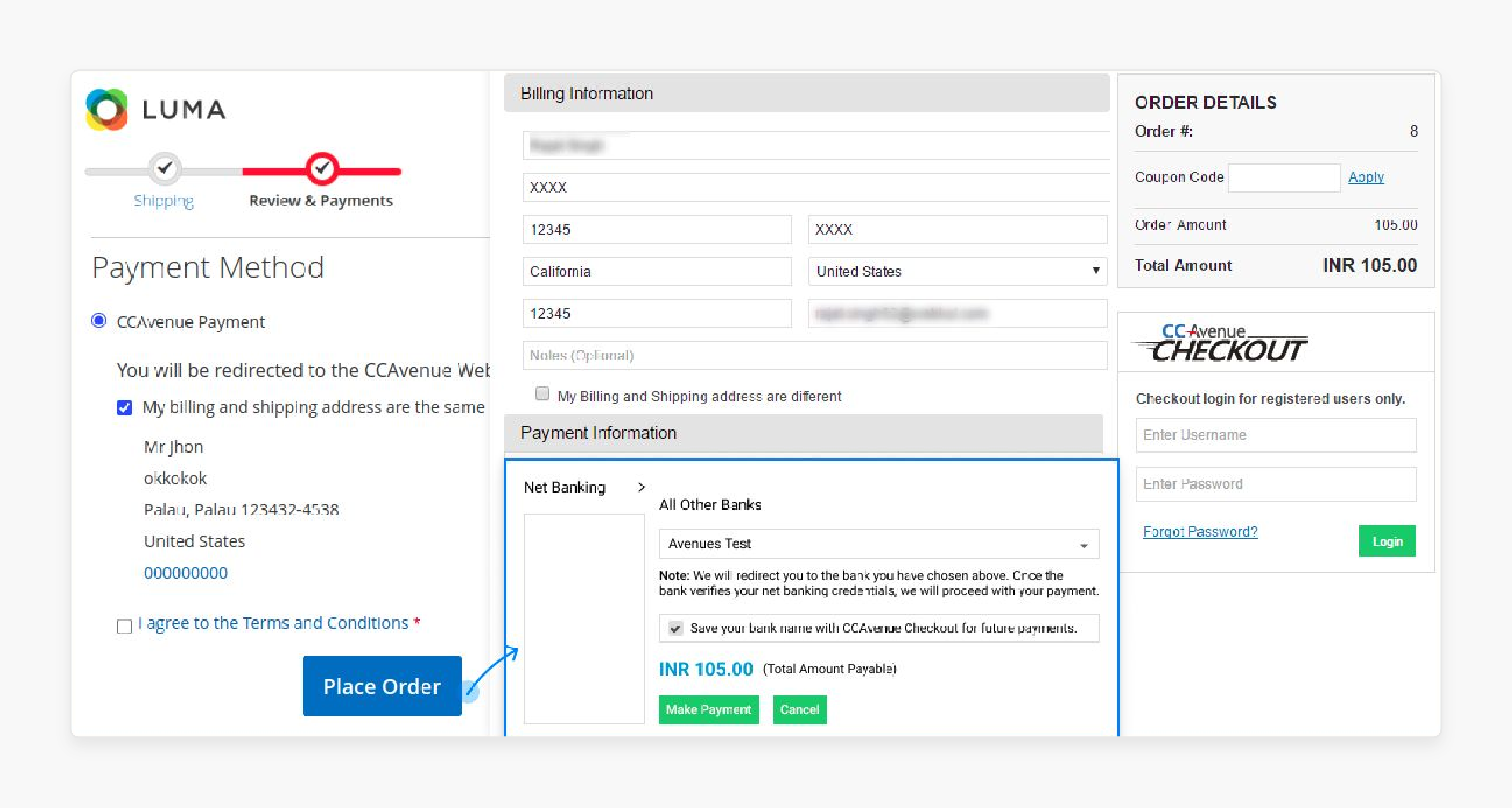Focus the Enter Password field
The image size is (1512, 808).
tap(1276, 484)
